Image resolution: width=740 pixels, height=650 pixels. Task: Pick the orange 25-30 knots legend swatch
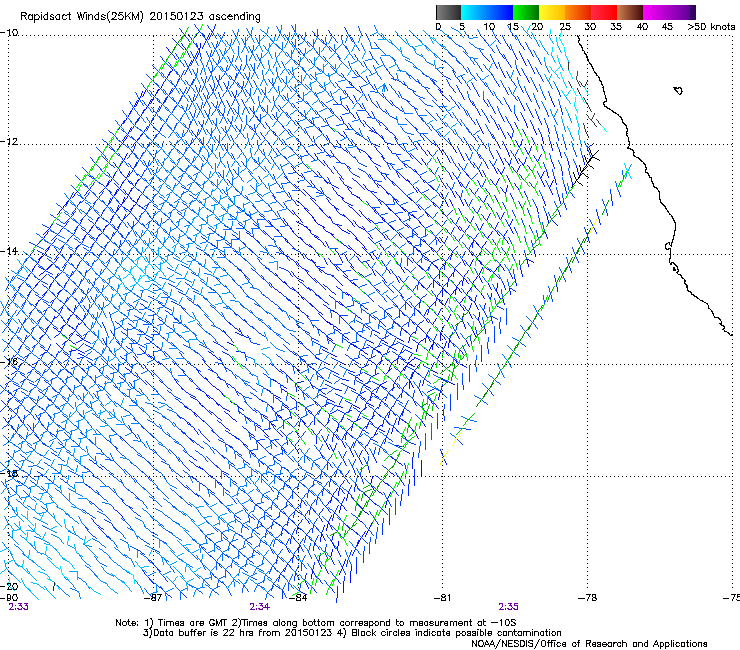[578, 12]
